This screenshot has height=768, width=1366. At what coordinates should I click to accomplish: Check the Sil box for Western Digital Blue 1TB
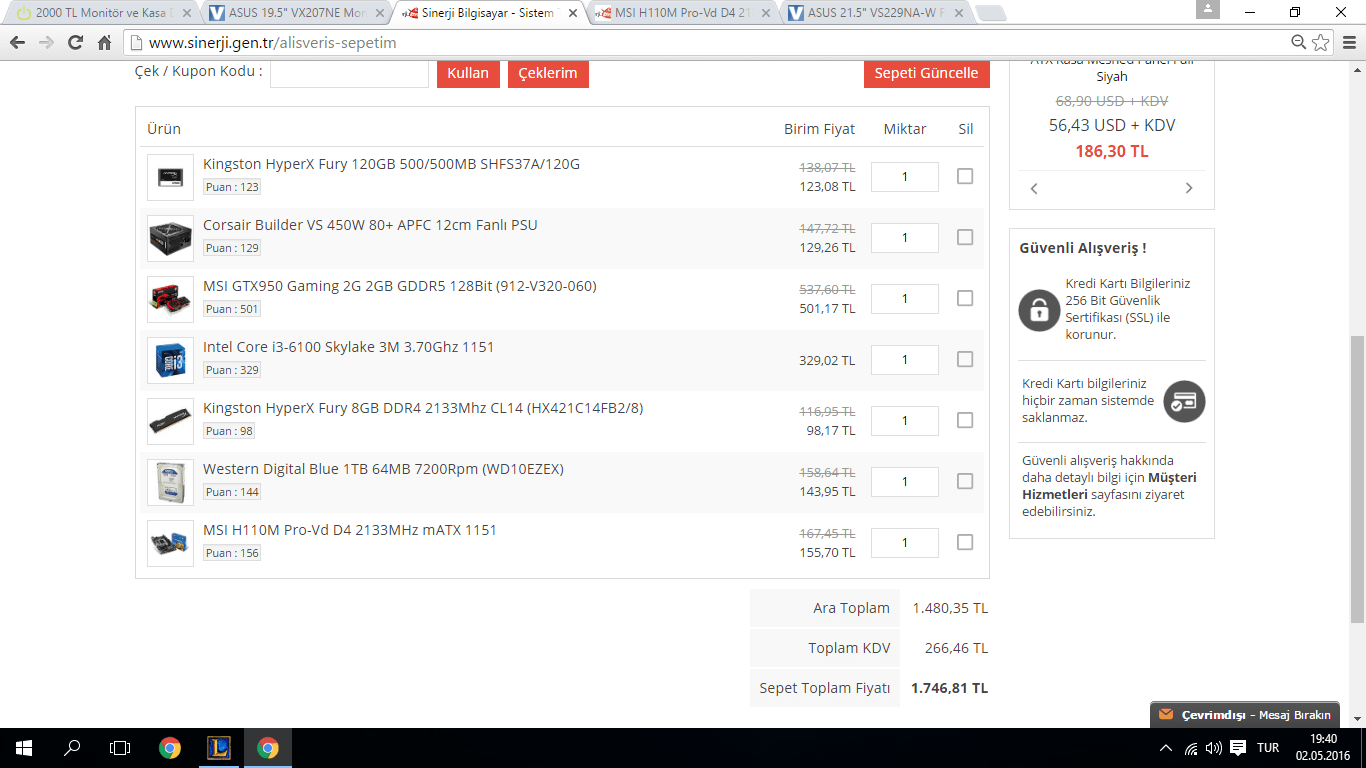965,481
